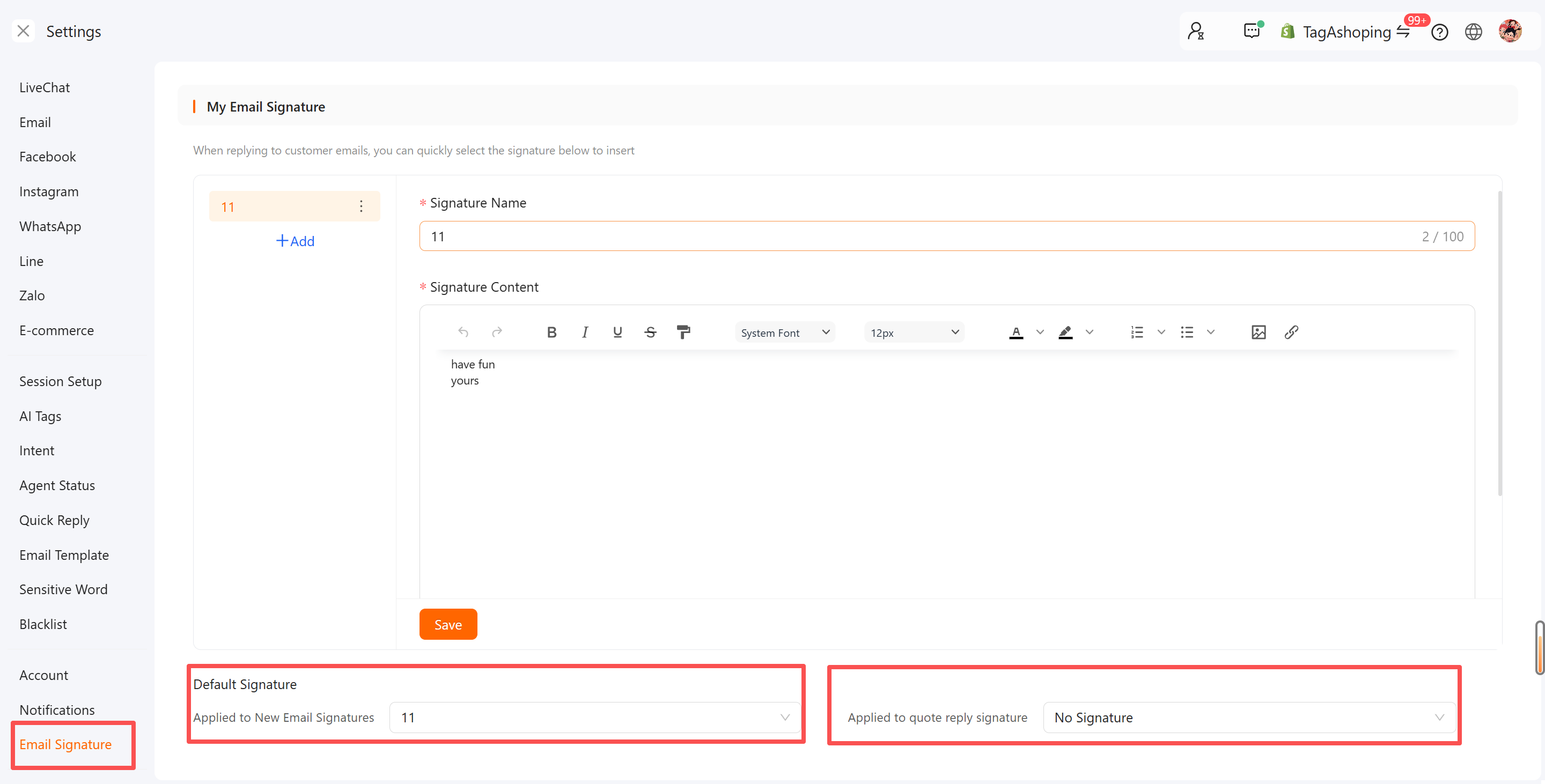Expand the font color chevron
The image size is (1545, 784).
pos(1040,332)
